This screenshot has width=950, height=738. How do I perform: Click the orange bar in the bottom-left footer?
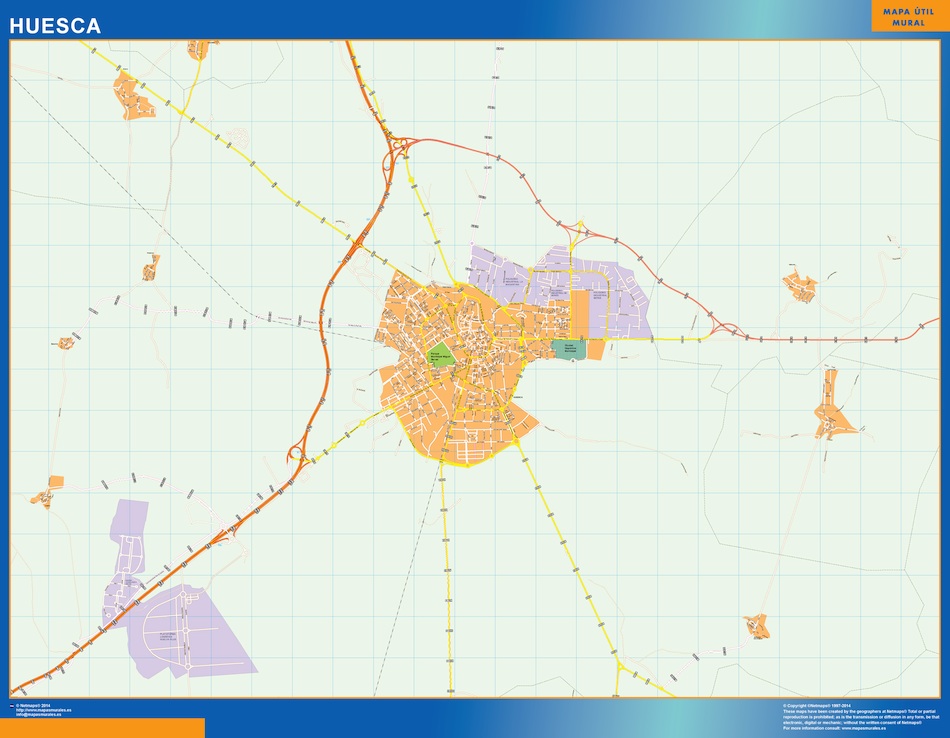102,727
